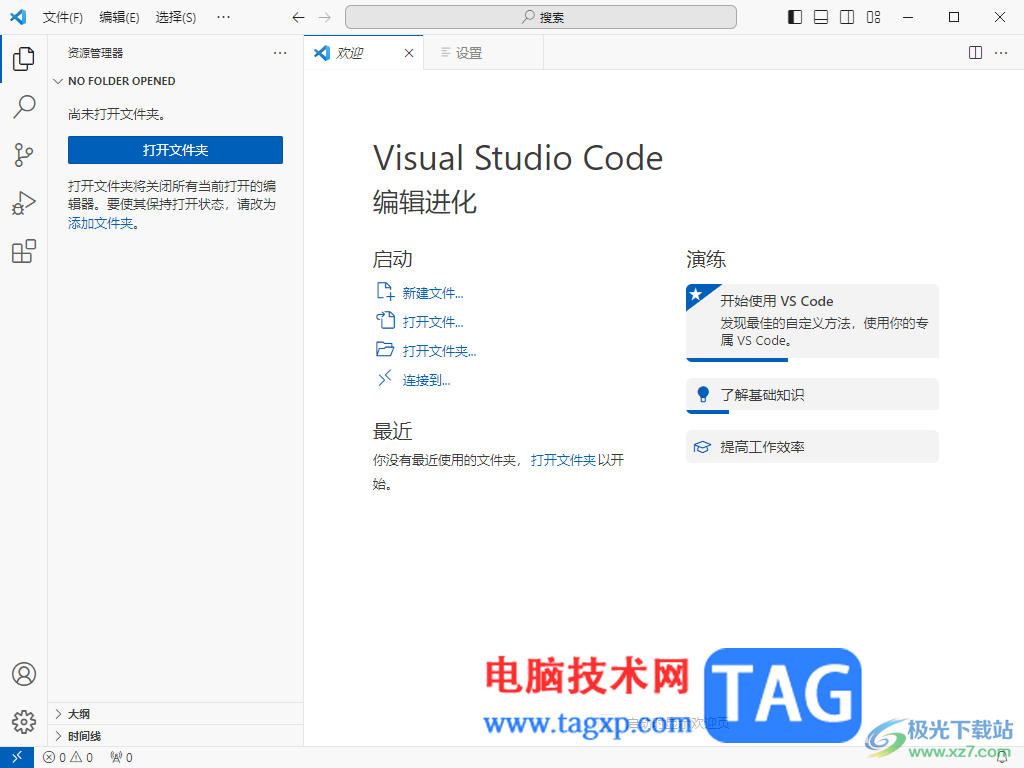1024x768 pixels.
Task: Click the 资源管理器 panel title
Action: point(95,53)
